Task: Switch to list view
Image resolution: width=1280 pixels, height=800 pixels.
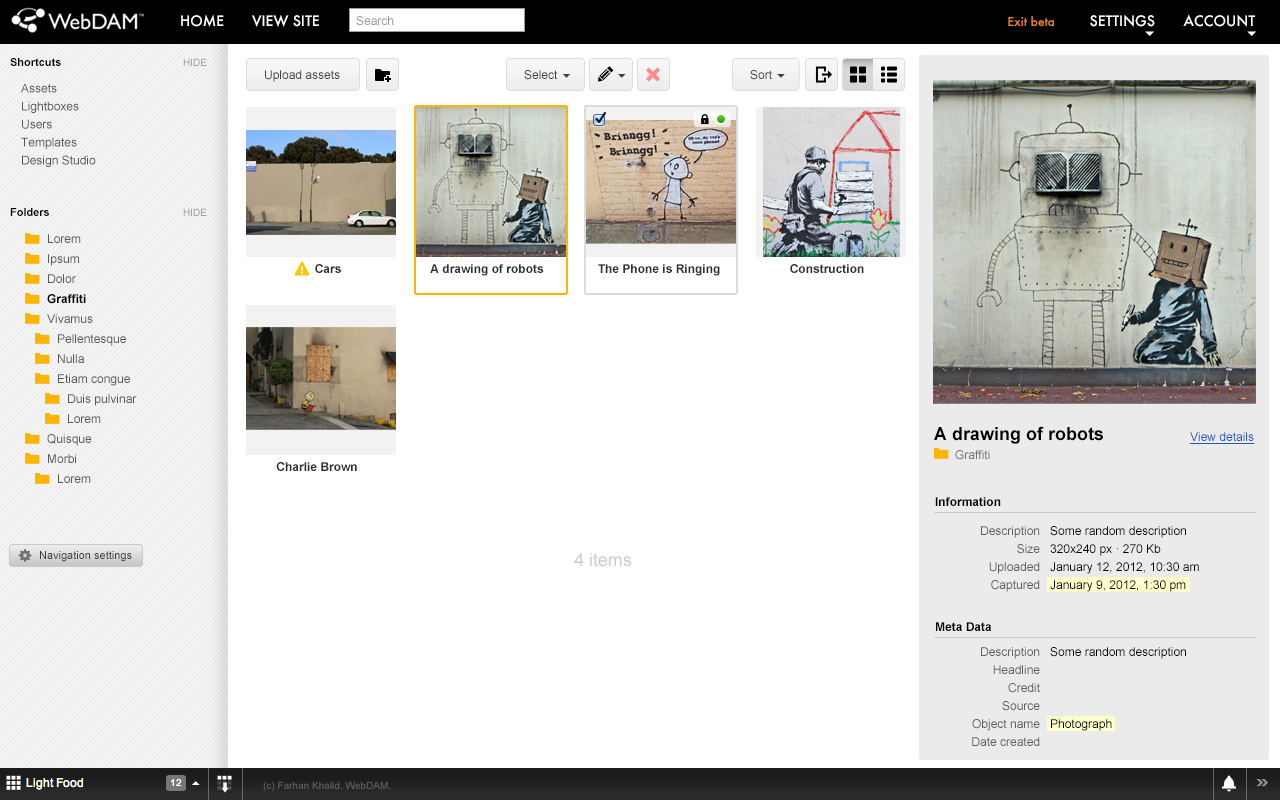Action: coord(888,75)
